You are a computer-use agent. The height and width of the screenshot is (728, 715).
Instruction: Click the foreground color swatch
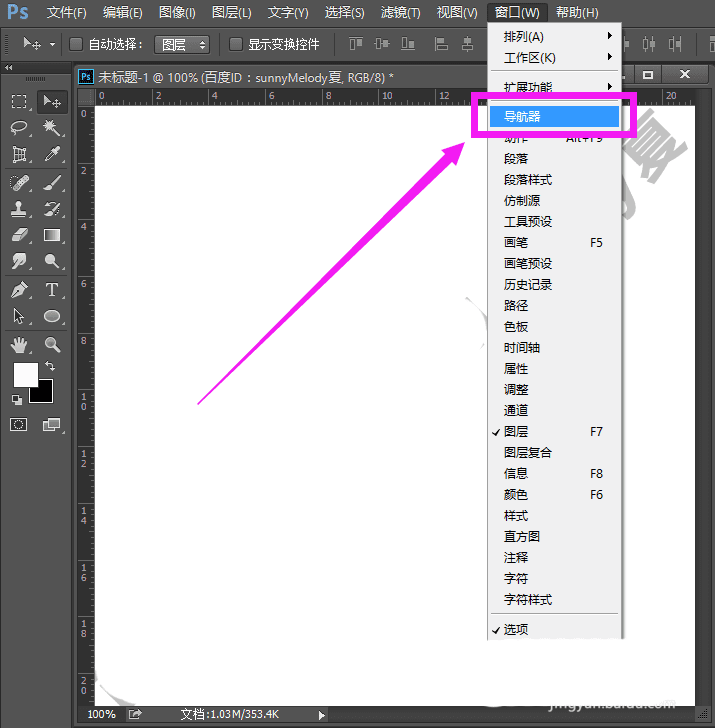point(24,373)
